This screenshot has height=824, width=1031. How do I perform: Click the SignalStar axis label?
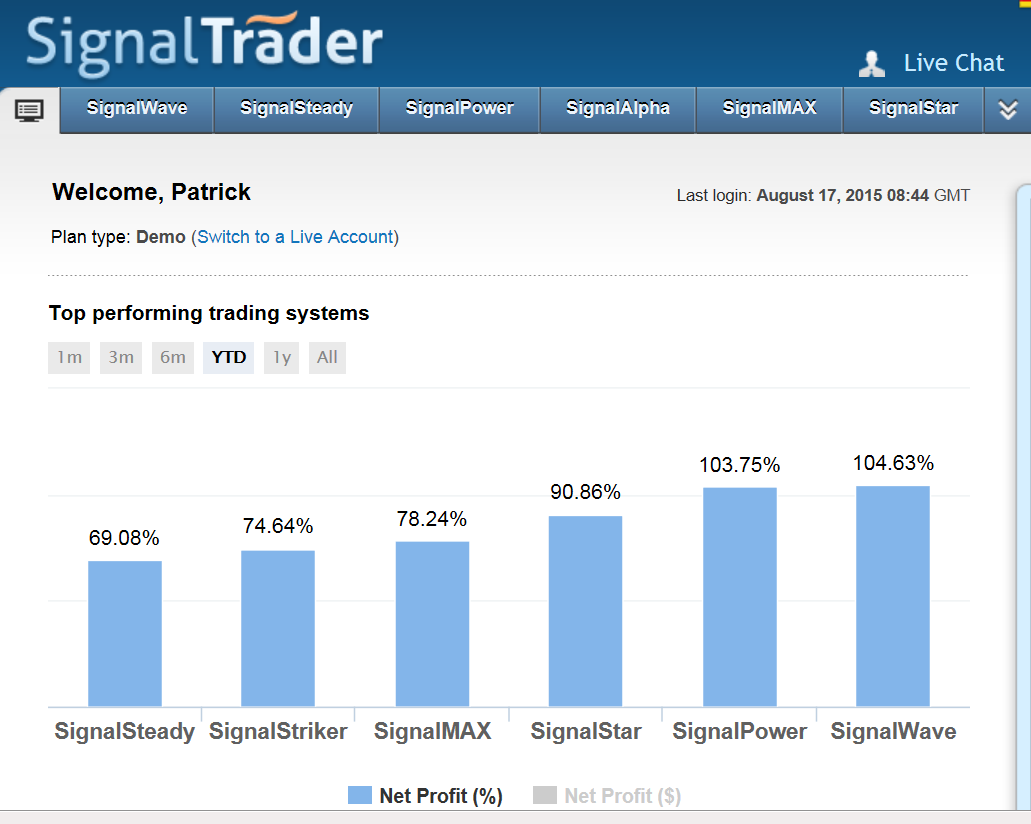tap(586, 731)
